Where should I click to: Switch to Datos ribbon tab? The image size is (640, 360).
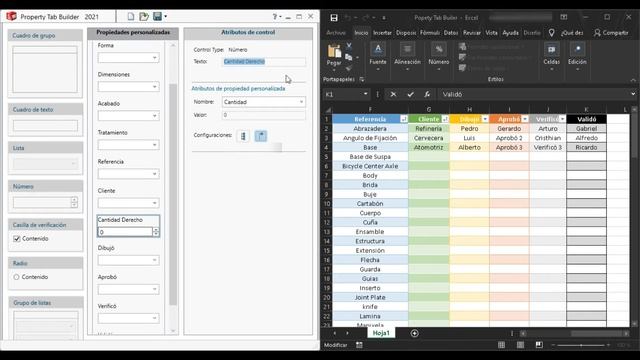click(x=451, y=33)
